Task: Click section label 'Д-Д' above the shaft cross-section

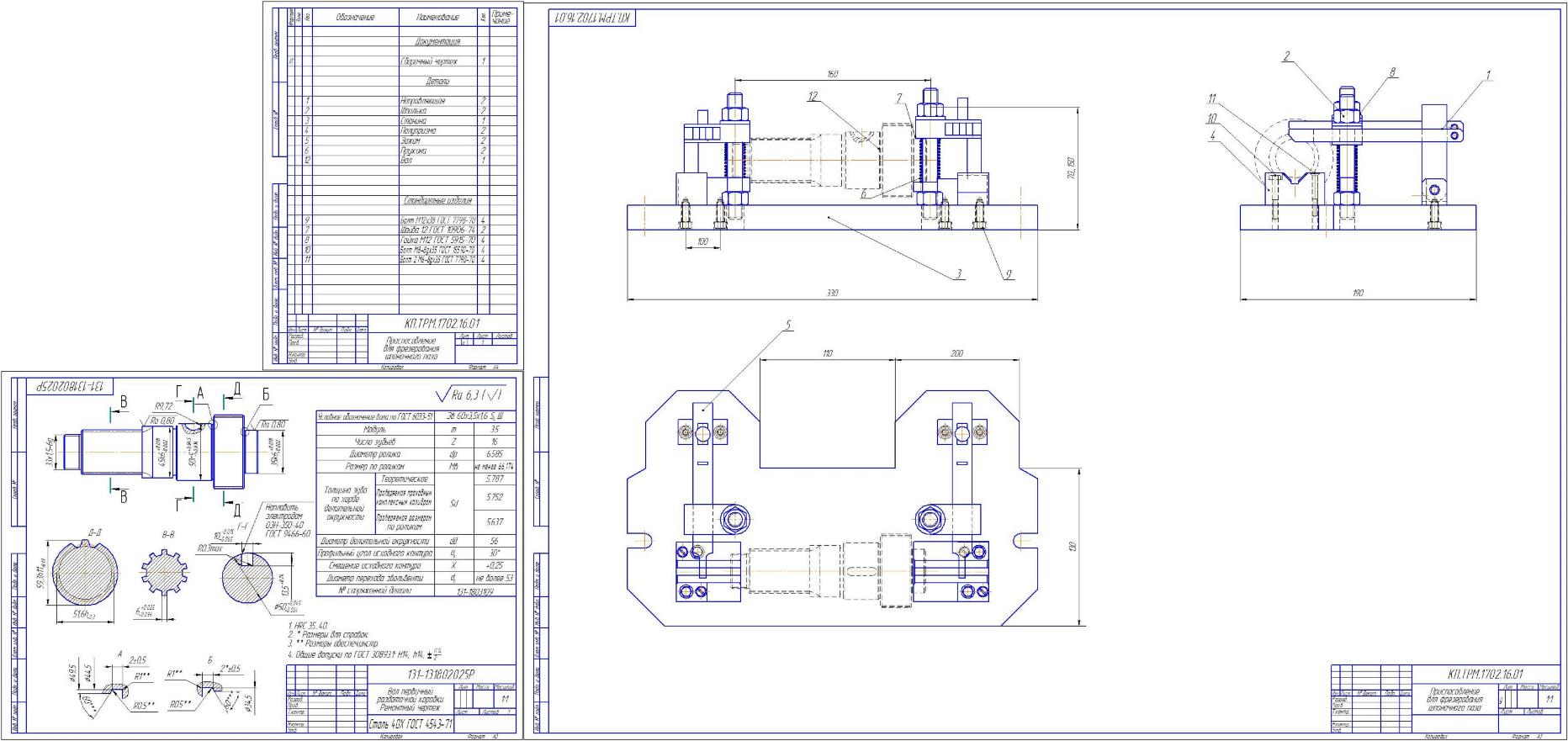Action: point(95,532)
